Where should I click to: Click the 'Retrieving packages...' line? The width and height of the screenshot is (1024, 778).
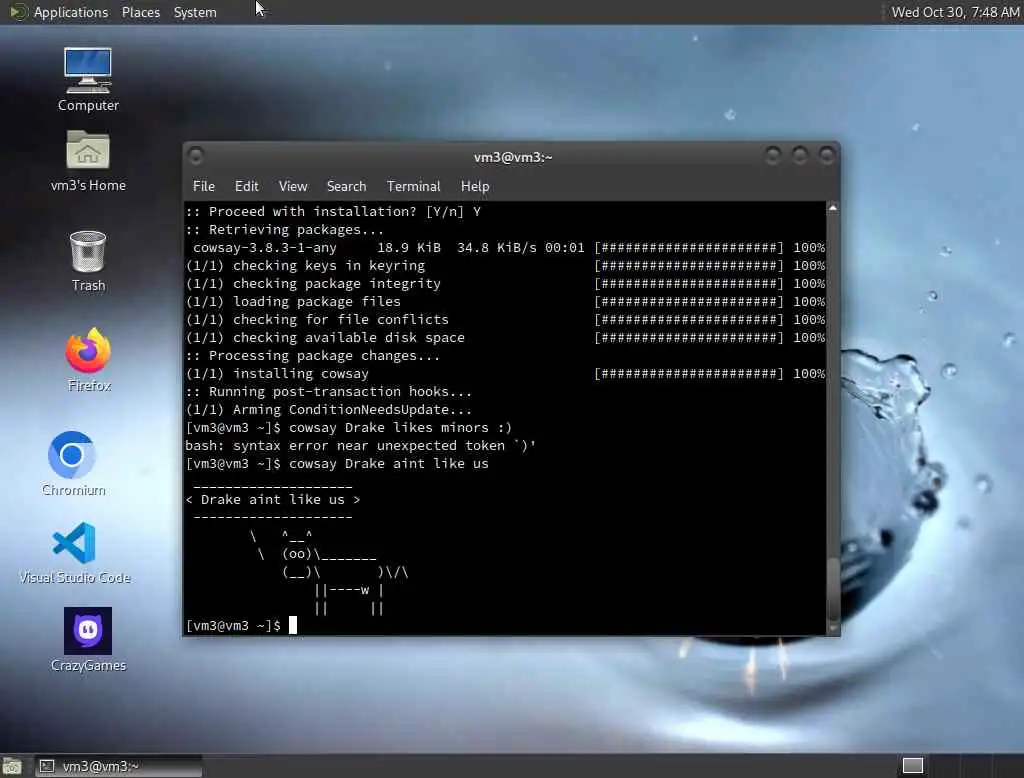tap(285, 230)
